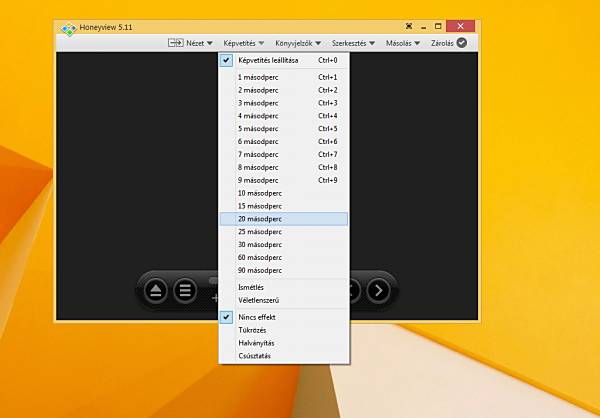Viewport: 600px width, 418px height.
Task: Select Tükrözés transition effect
Action: 284,330
